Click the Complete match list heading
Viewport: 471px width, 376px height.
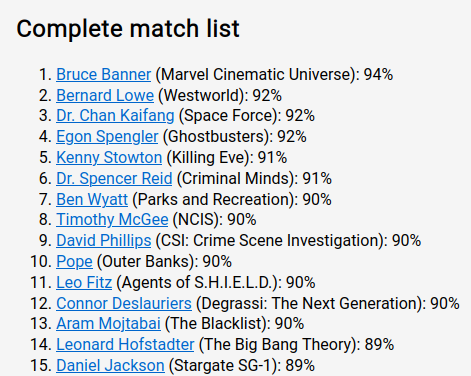128,29
